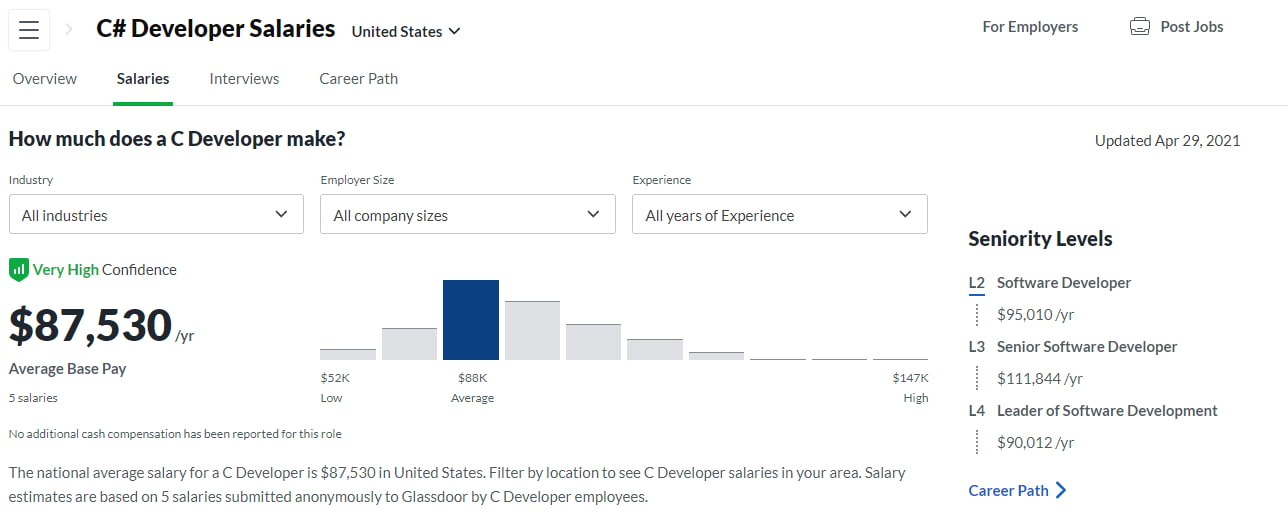Select L4 Leader of Software Development
Viewport: 1288px width, 526px height.
click(x=1106, y=411)
